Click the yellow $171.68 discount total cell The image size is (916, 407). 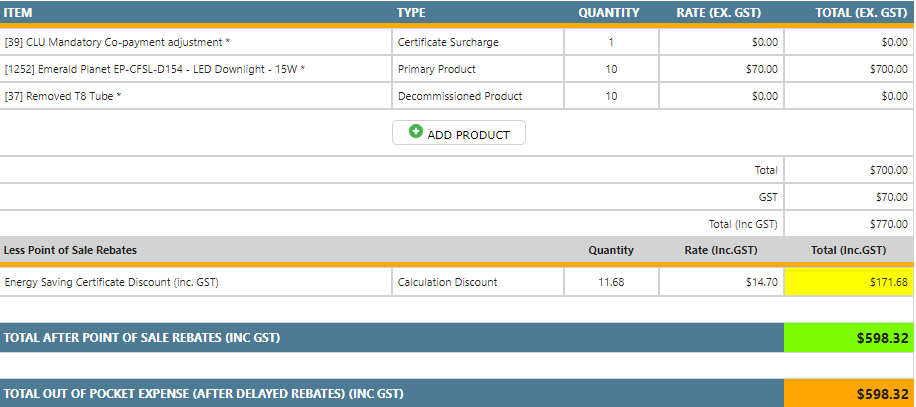[x=848, y=282]
